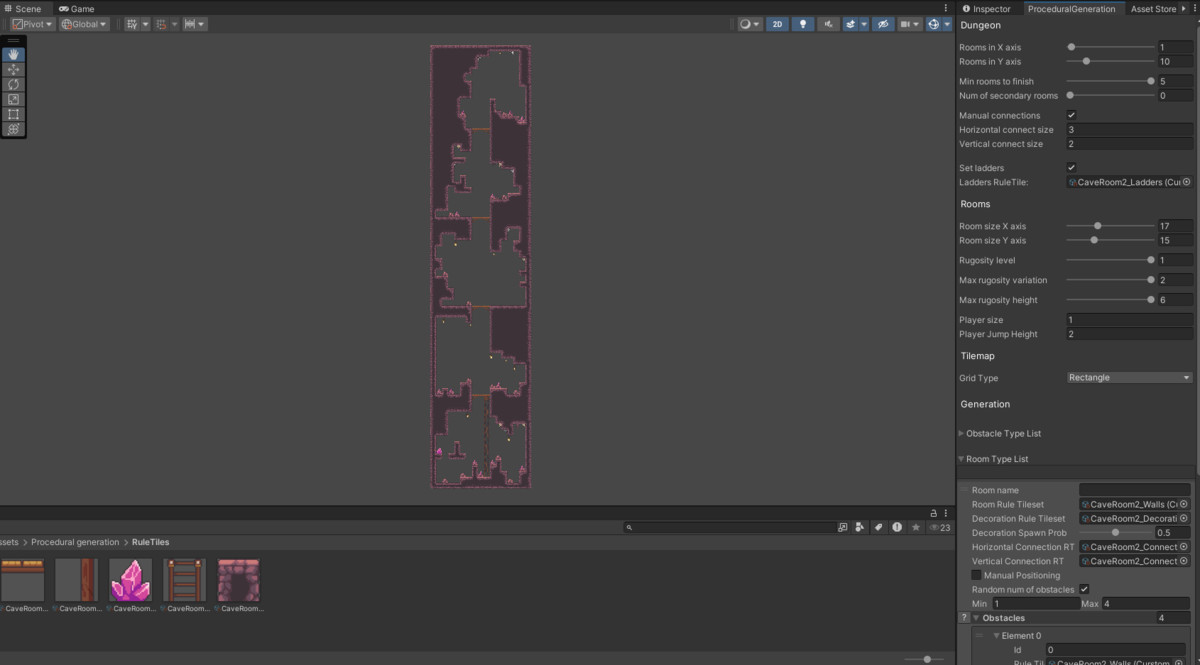Select the Hand (View) tool
This screenshot has height=665, width=1200.
click(x=13, y=54)
